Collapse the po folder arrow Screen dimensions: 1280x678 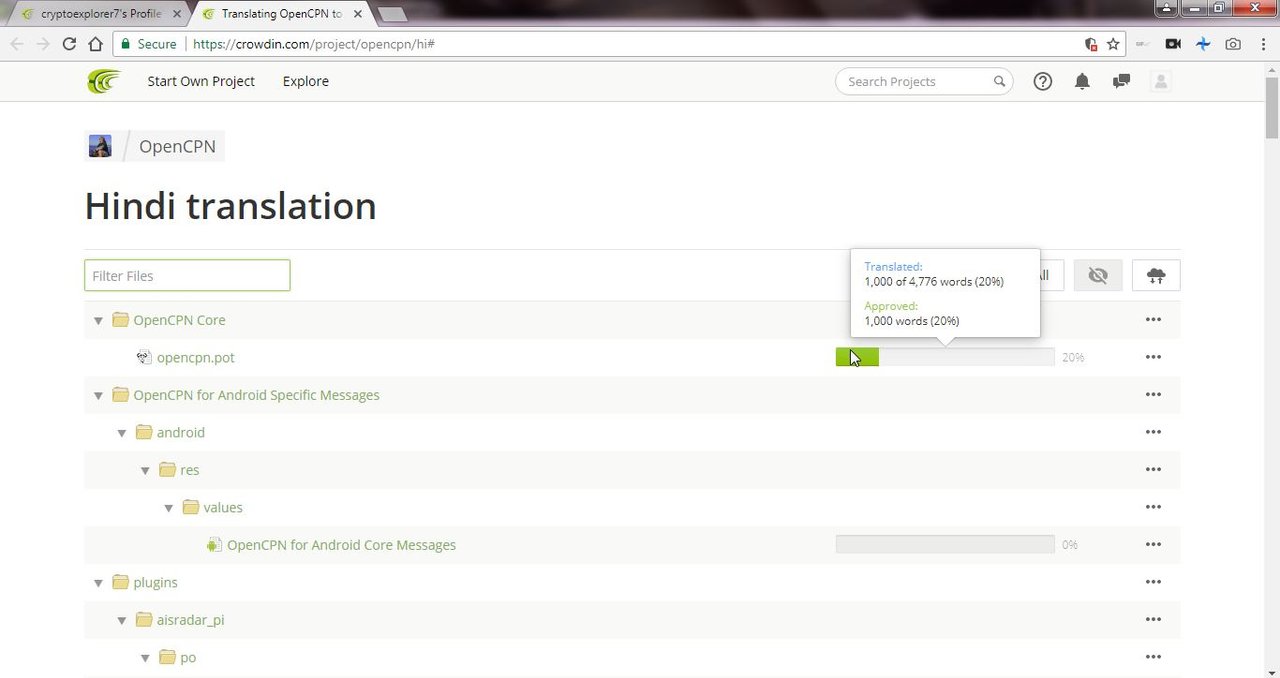[145, 658]
